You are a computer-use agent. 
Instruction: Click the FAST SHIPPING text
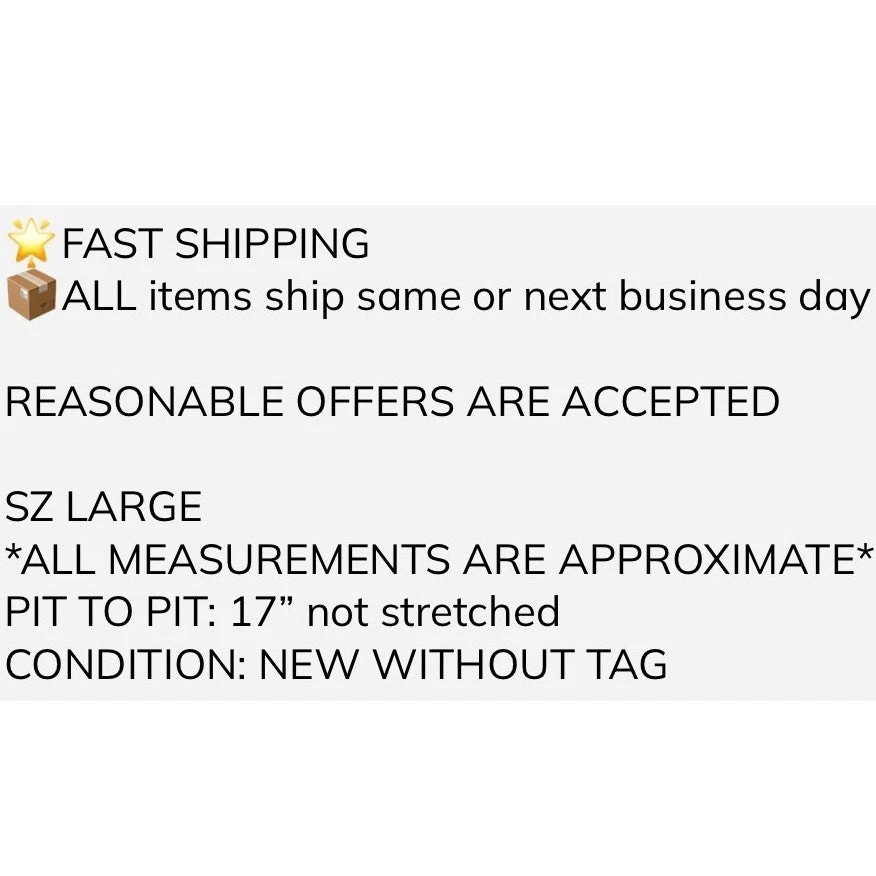(215, 244)
